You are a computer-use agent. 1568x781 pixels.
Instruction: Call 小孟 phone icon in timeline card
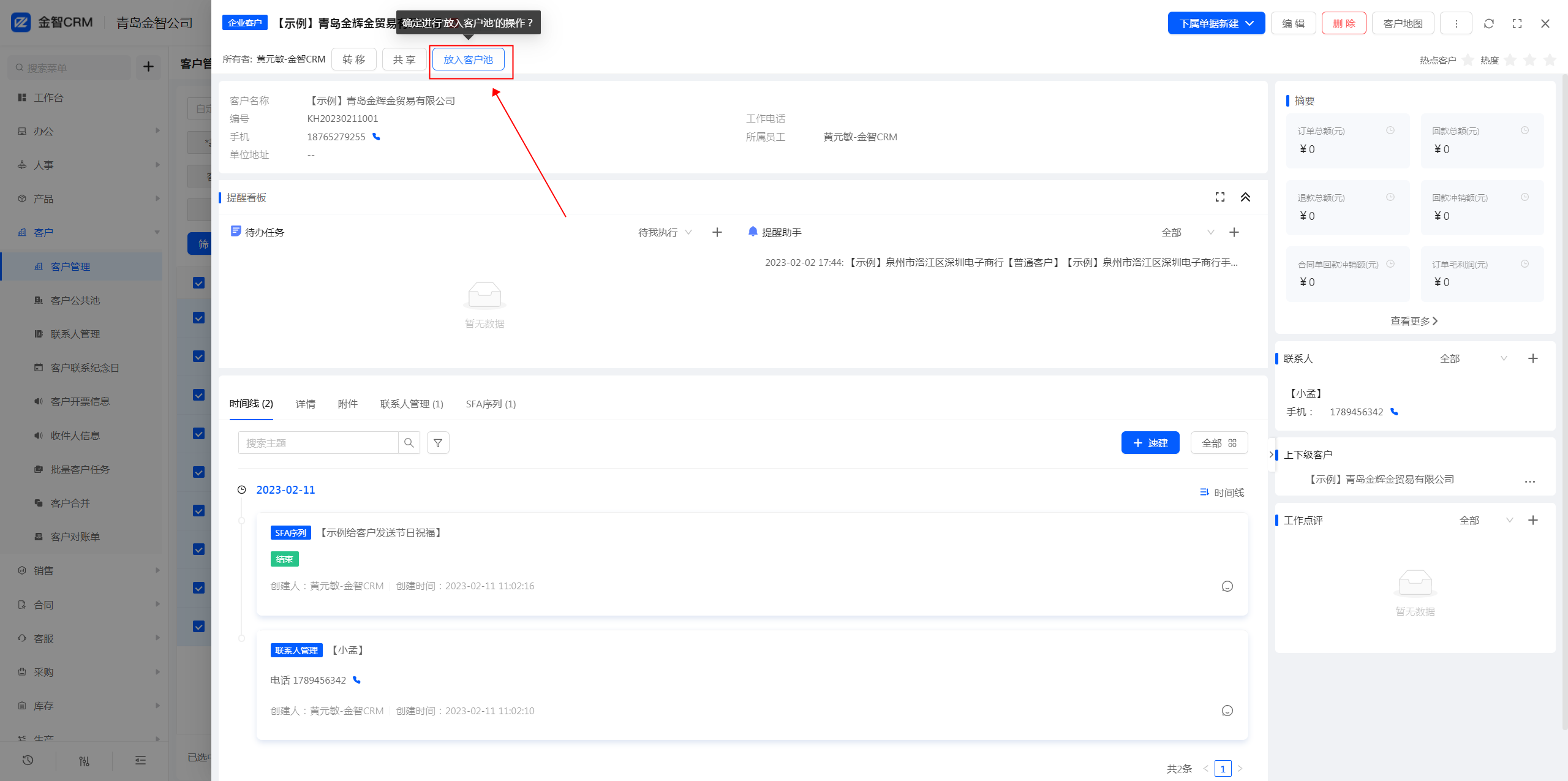[356, 680]
